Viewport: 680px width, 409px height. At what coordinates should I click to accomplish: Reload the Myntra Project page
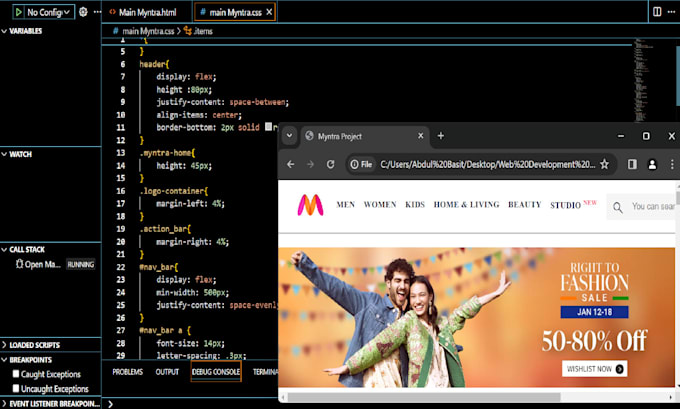[330, 164]
